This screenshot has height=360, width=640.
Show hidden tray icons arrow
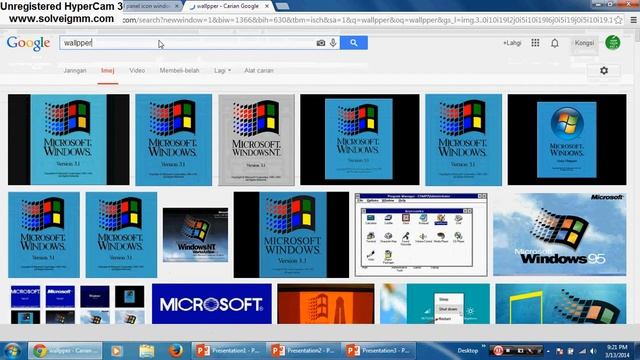click(x=548, y=351)
